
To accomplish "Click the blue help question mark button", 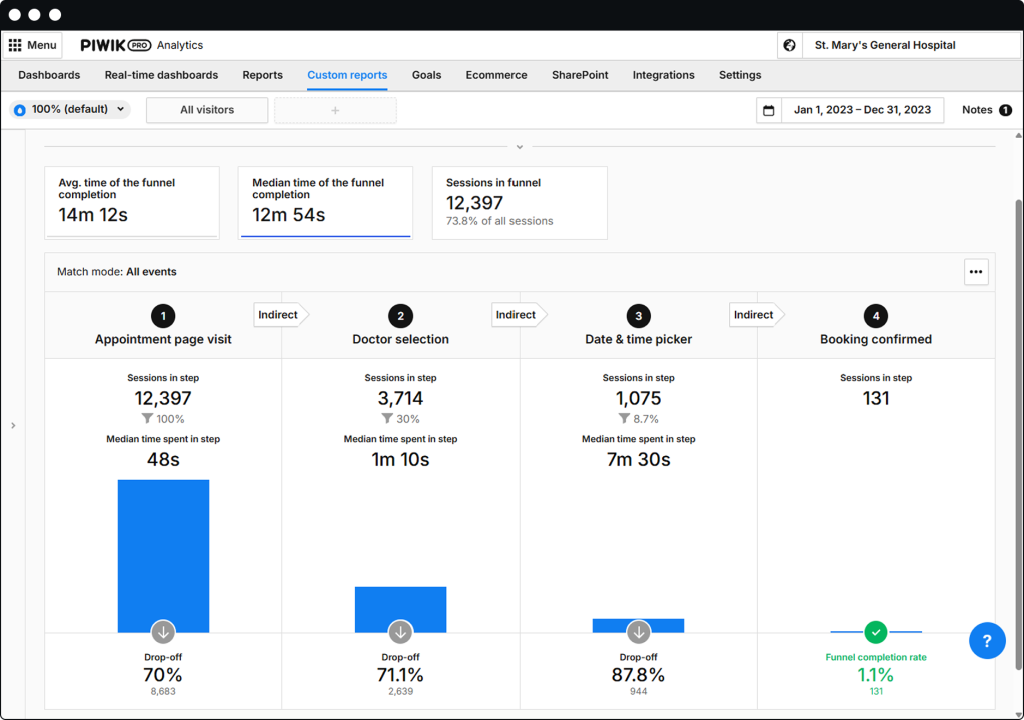I will click(x=987, y=641).
